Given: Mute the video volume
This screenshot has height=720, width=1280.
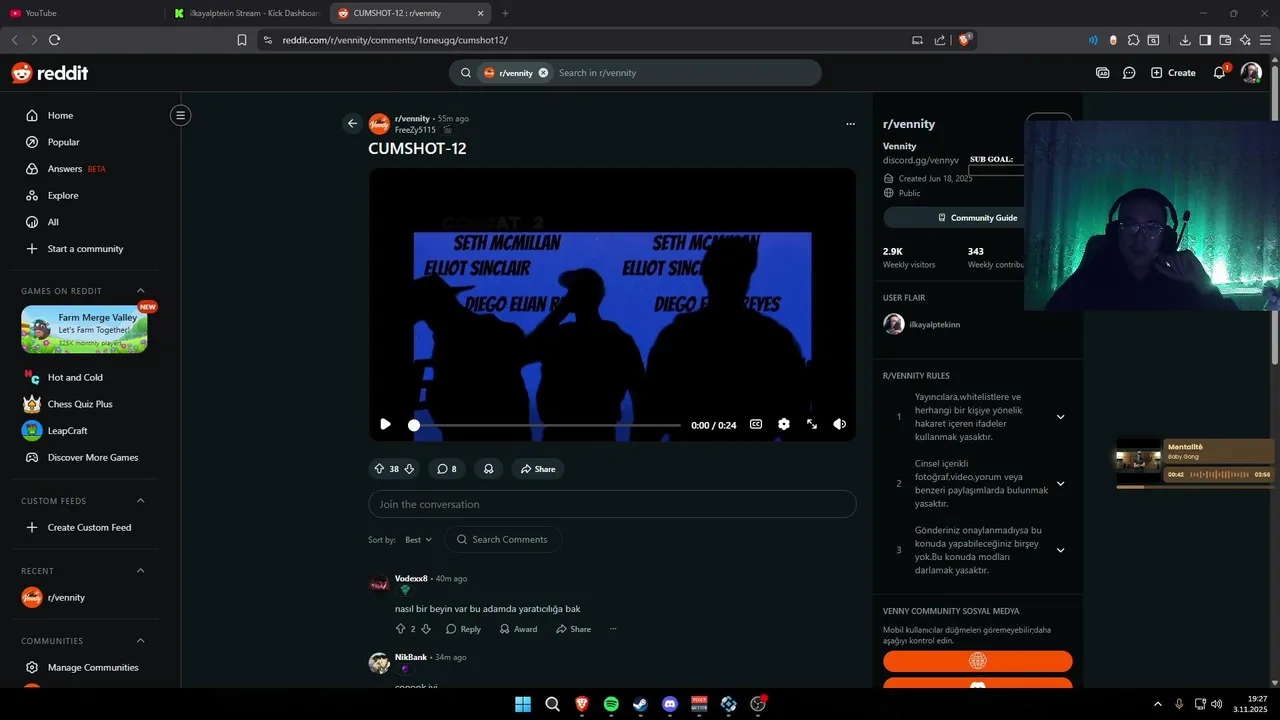Looking at the screenshot, I should click(840, 424).
